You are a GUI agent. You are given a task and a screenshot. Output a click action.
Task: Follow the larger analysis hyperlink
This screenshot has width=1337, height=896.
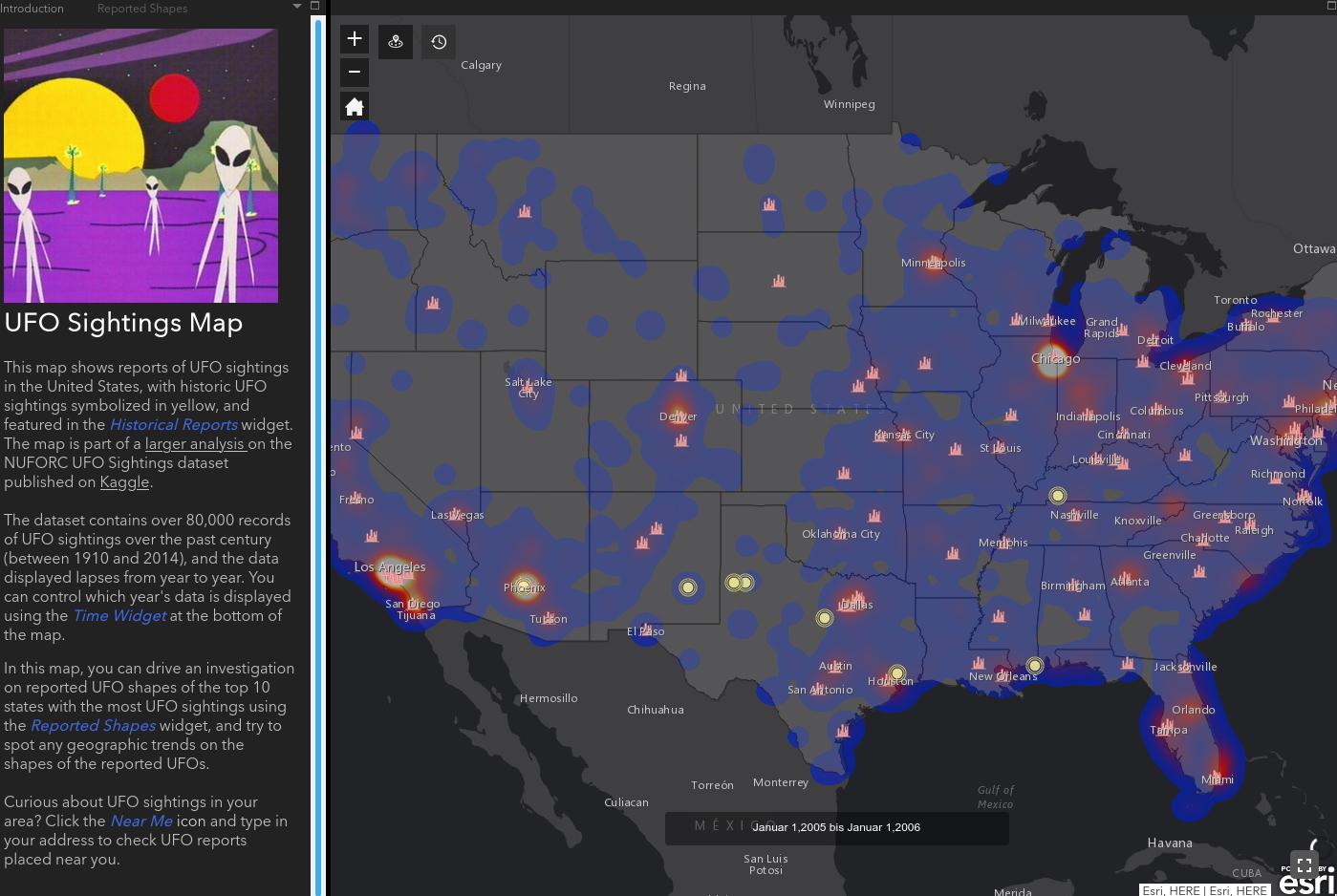(x=195, y=443)
